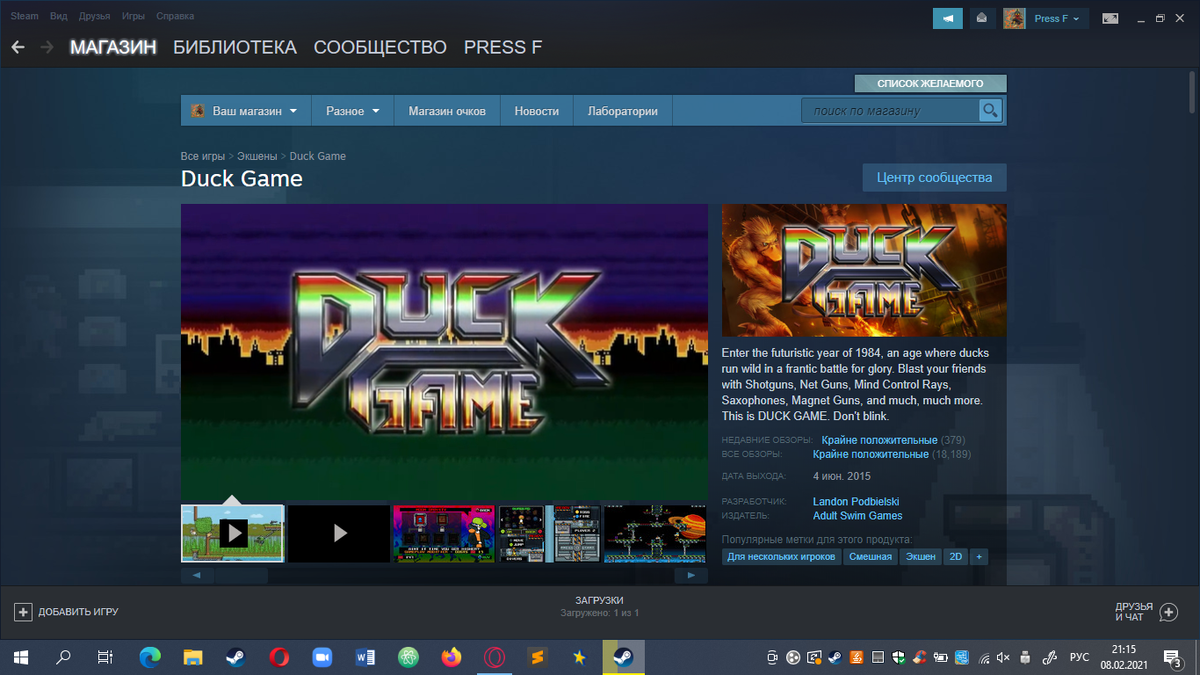Launch Zoom from the taskbar
Viewport: 1200px width, 675px height.
[x=322, y=657]
